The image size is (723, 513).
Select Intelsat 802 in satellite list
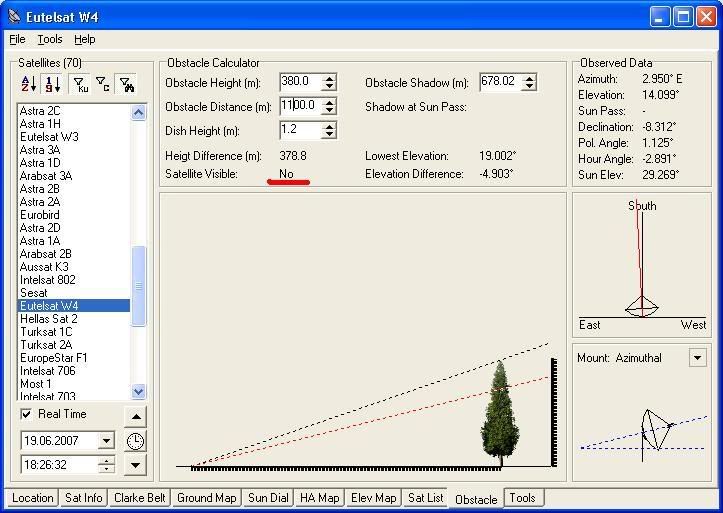pyautogui.click(x=74, y=280)
